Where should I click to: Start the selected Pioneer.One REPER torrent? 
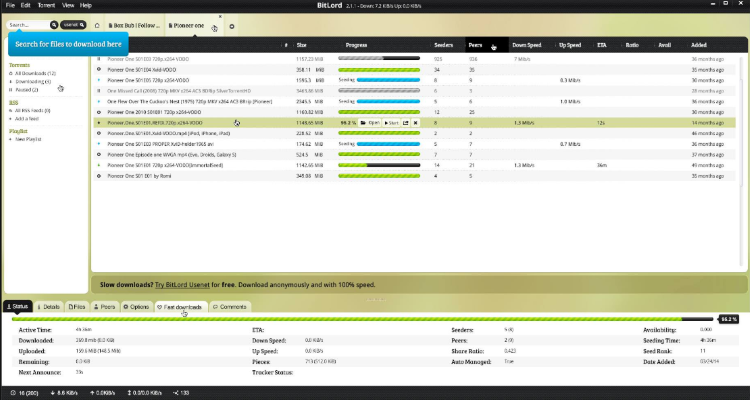391,123
